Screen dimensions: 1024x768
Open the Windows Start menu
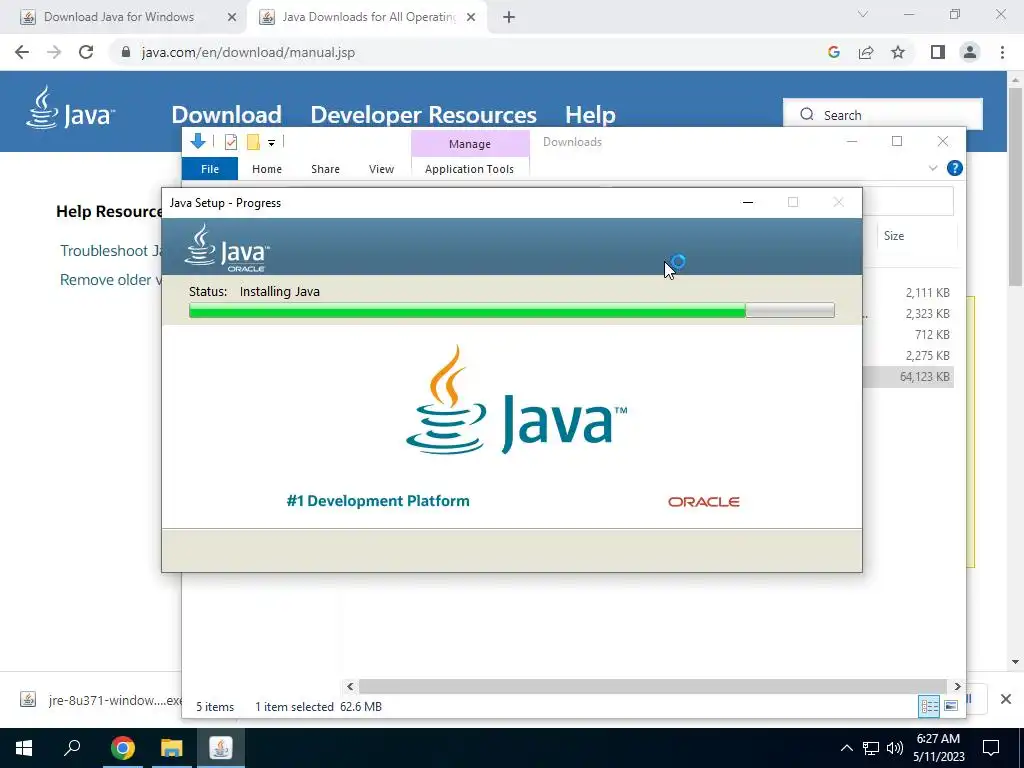coord(24,748)
